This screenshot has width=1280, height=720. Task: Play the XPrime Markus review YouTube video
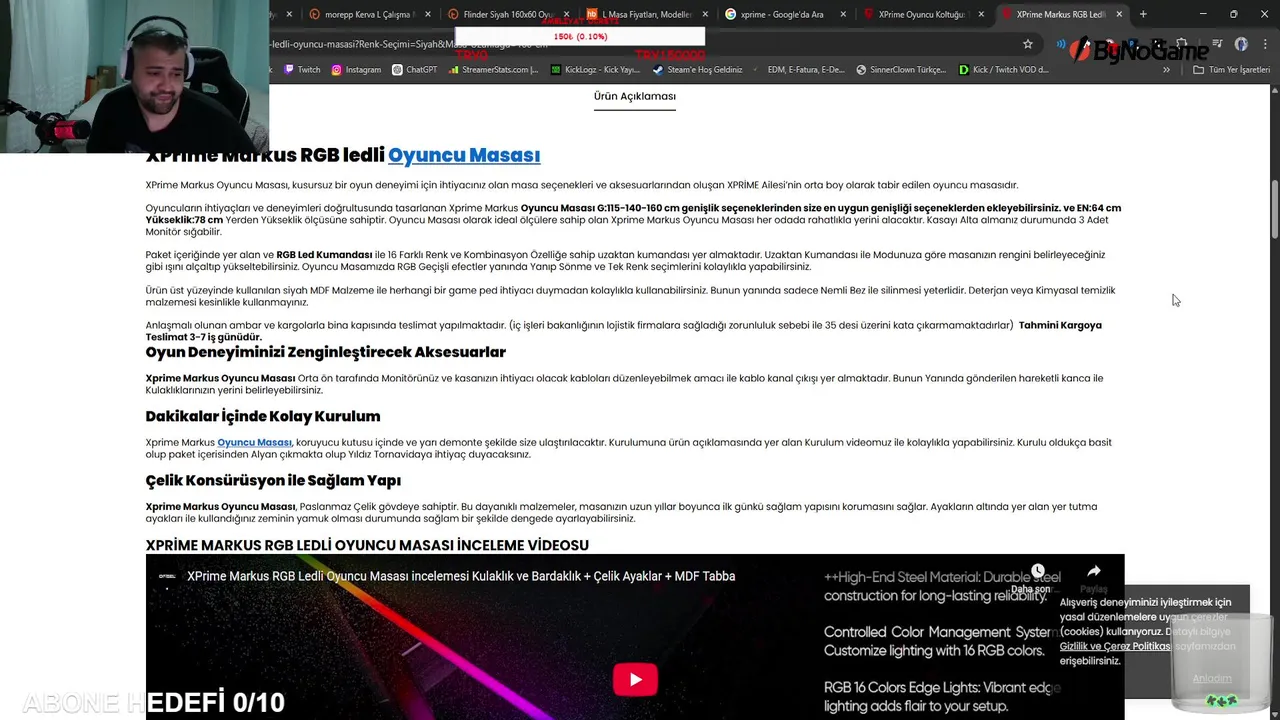pyautogui.click(x=635, y=680)
